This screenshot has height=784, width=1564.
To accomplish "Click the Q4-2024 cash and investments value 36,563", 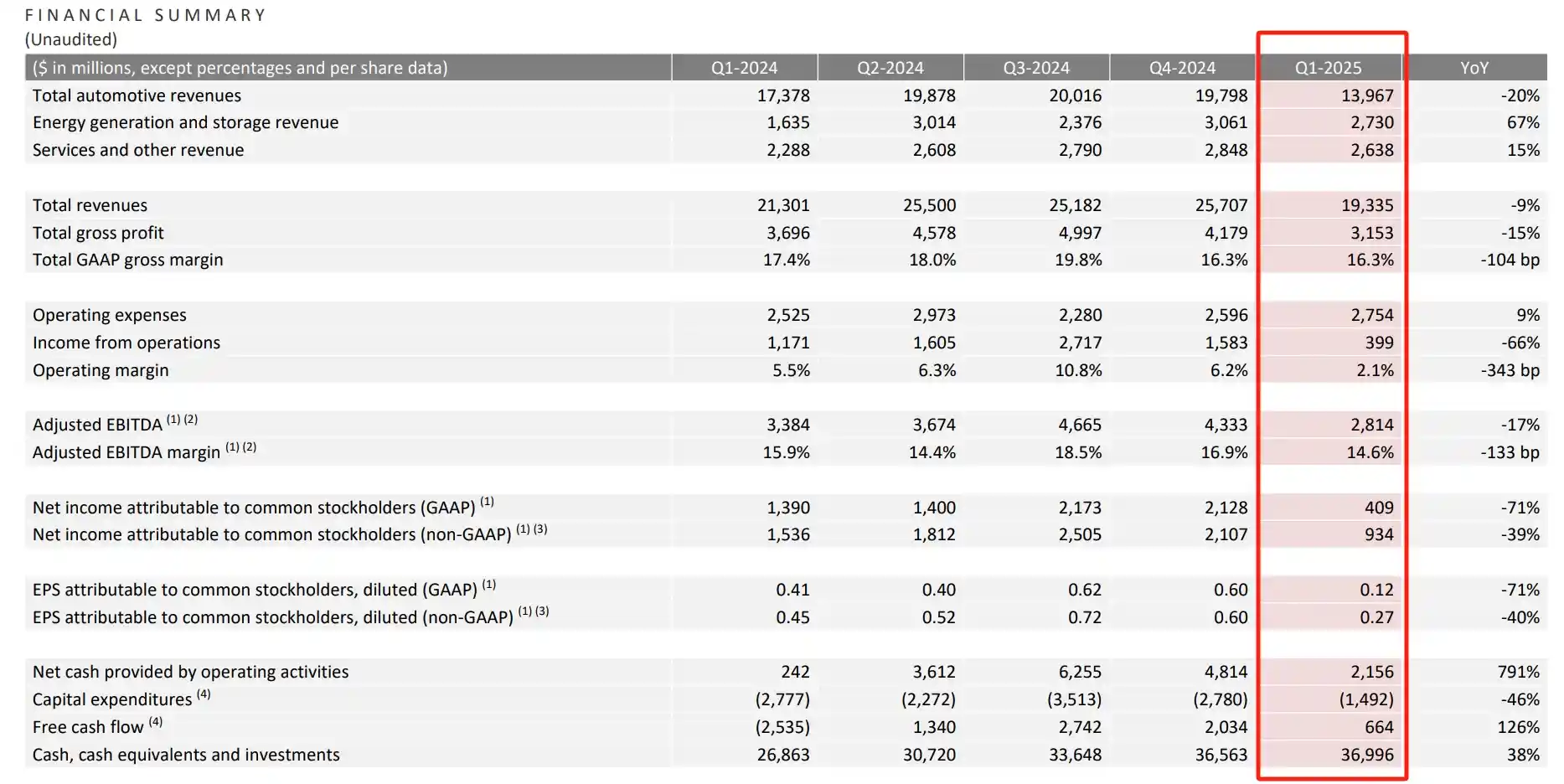I will pos(1221,755).
